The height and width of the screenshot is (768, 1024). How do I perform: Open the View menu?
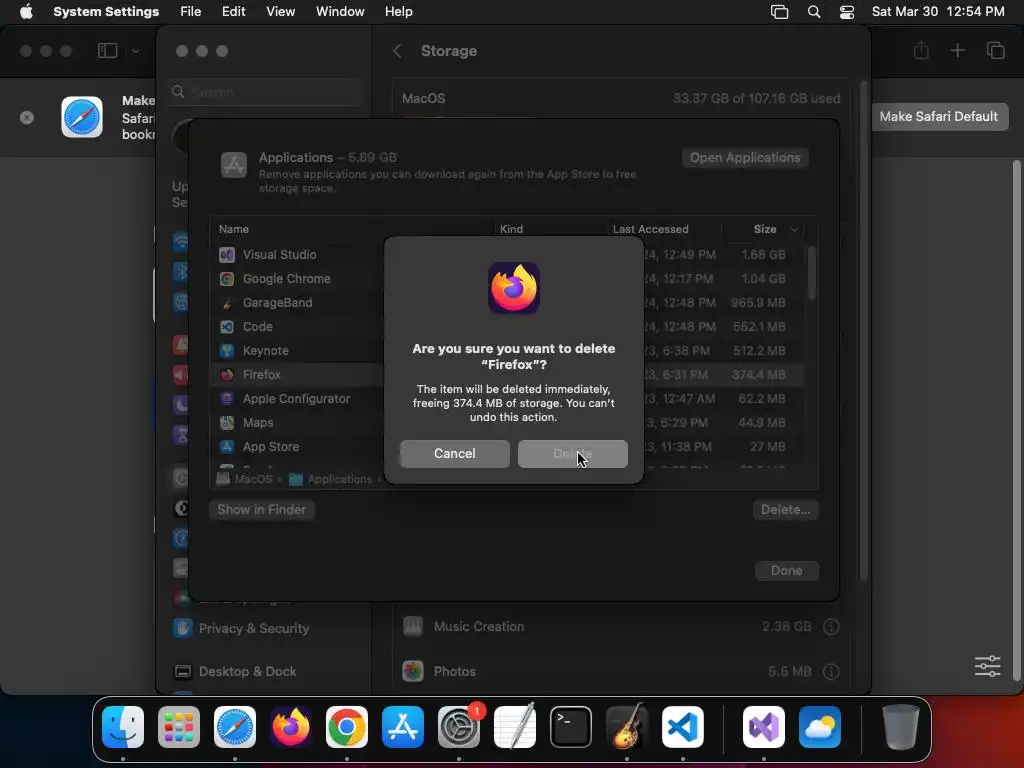280,12
